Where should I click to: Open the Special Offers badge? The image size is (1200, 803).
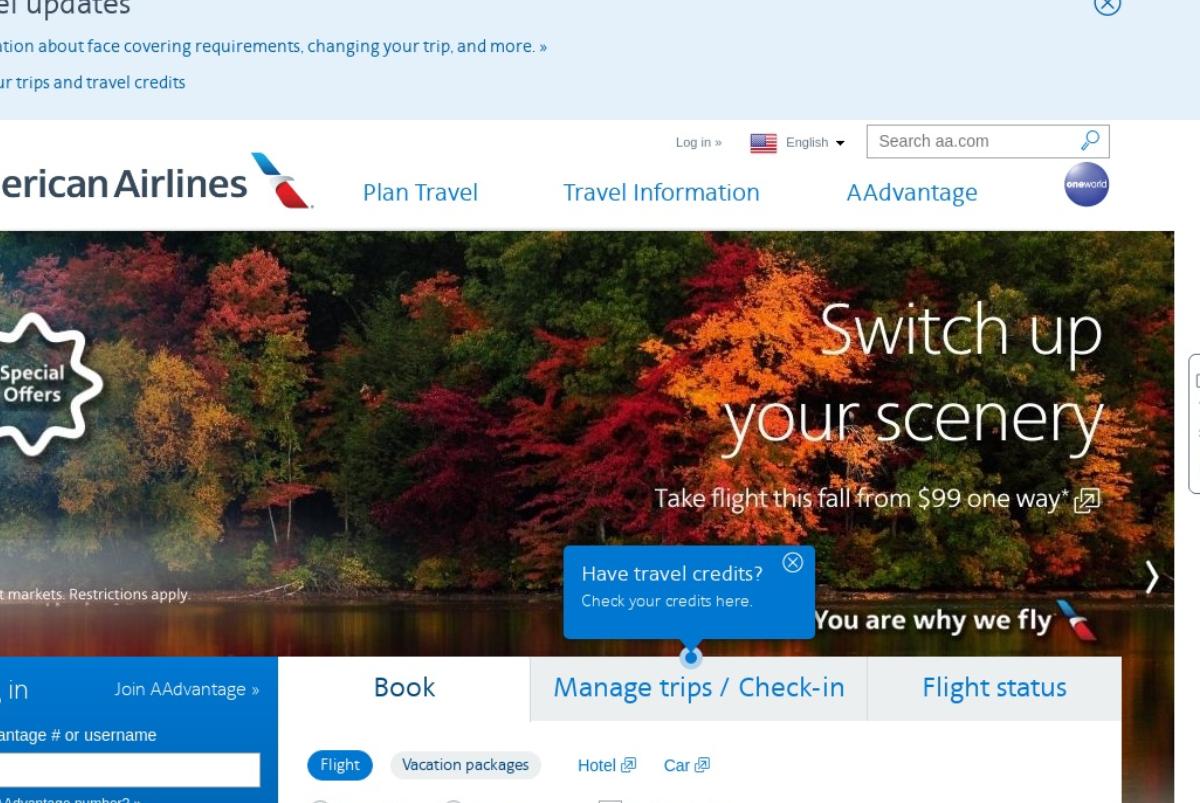coord(40,384)
